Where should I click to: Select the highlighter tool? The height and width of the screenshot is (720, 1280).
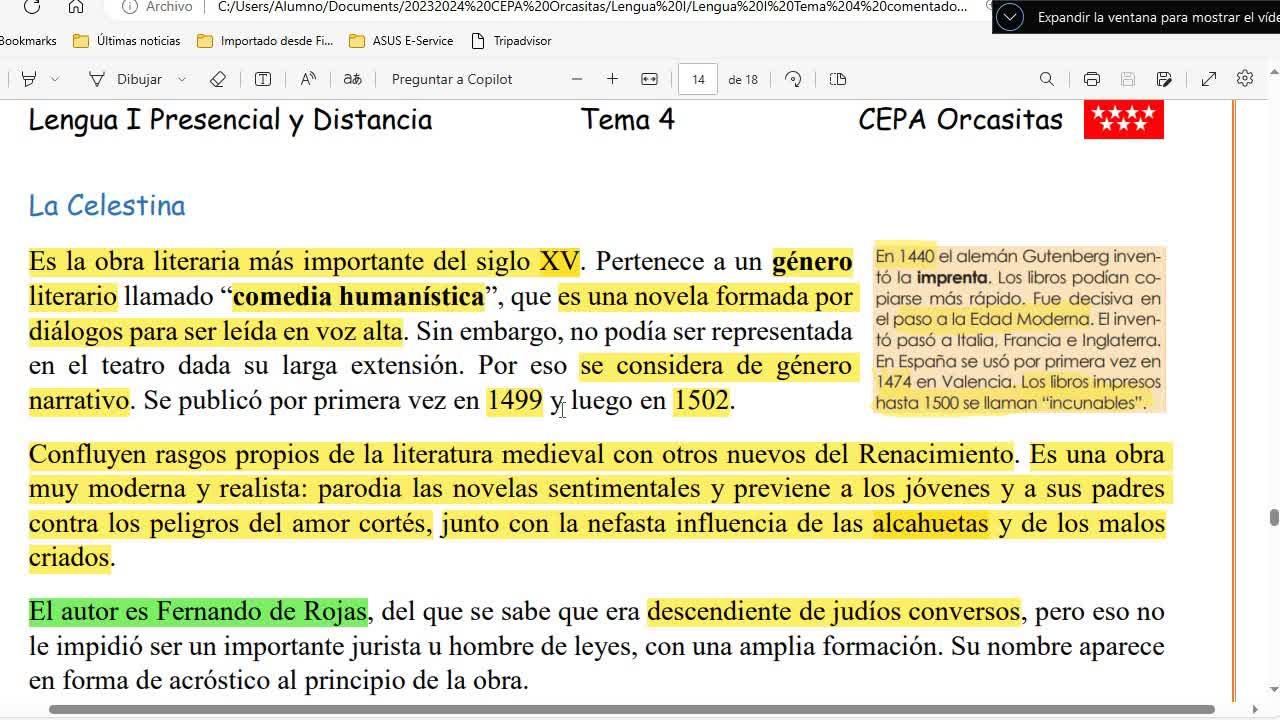click(29, 79)
